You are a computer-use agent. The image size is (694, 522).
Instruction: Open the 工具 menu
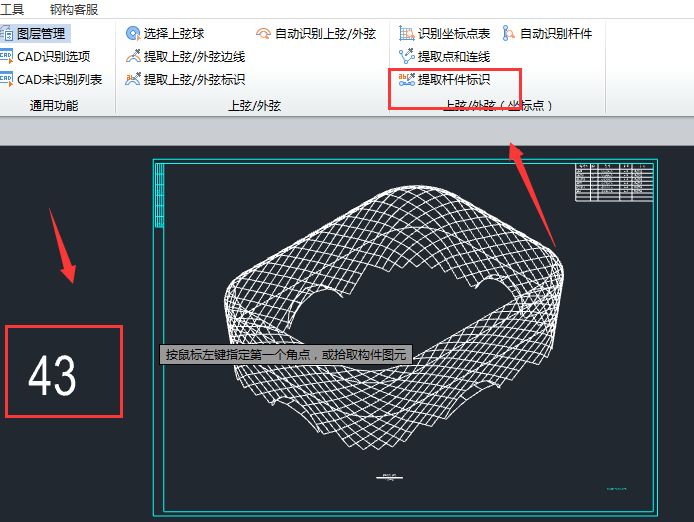point(12,9)
